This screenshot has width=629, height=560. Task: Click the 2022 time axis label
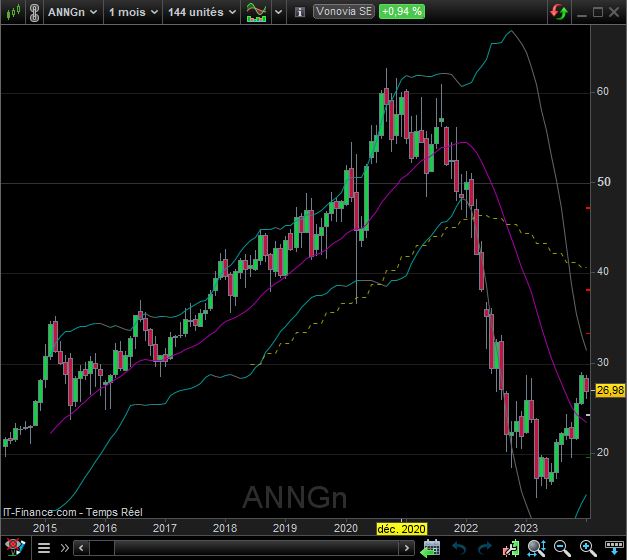[466, 529]
